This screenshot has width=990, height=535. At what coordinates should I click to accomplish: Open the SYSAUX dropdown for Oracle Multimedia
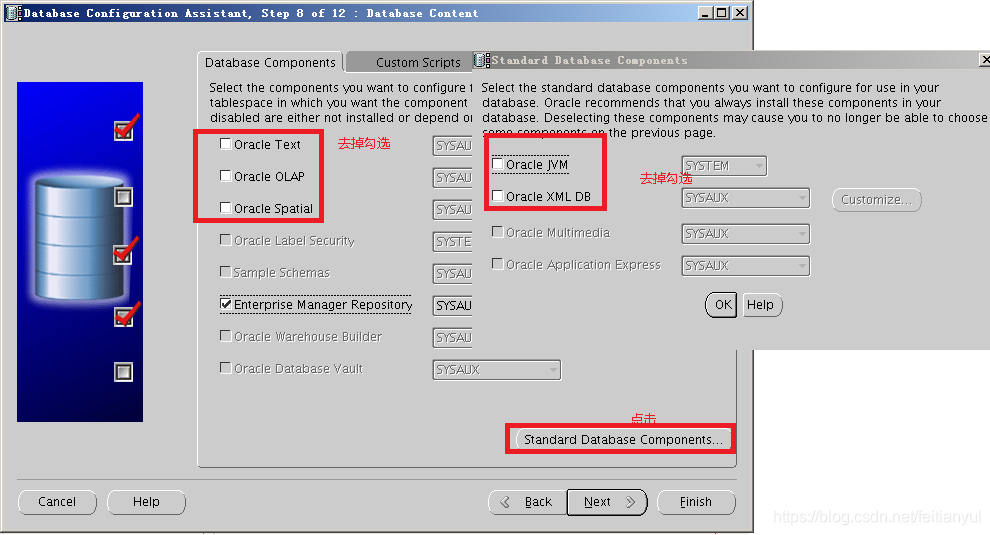746,234
